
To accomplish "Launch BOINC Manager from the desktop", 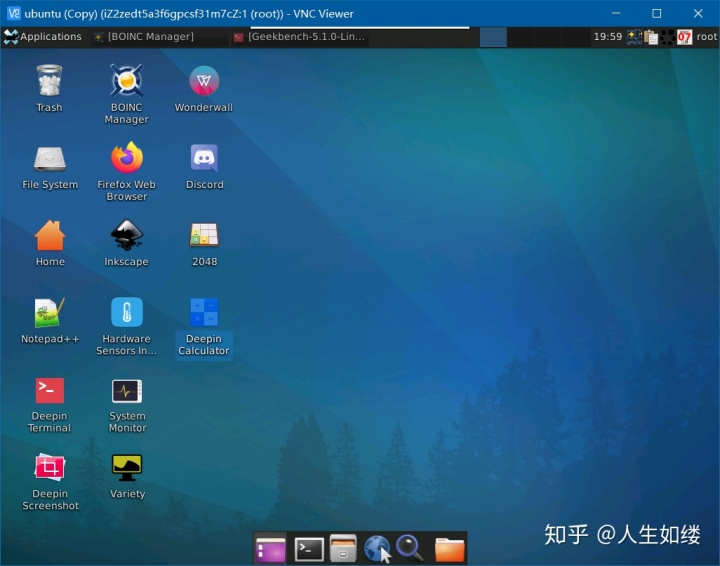I will coord(126,81).
